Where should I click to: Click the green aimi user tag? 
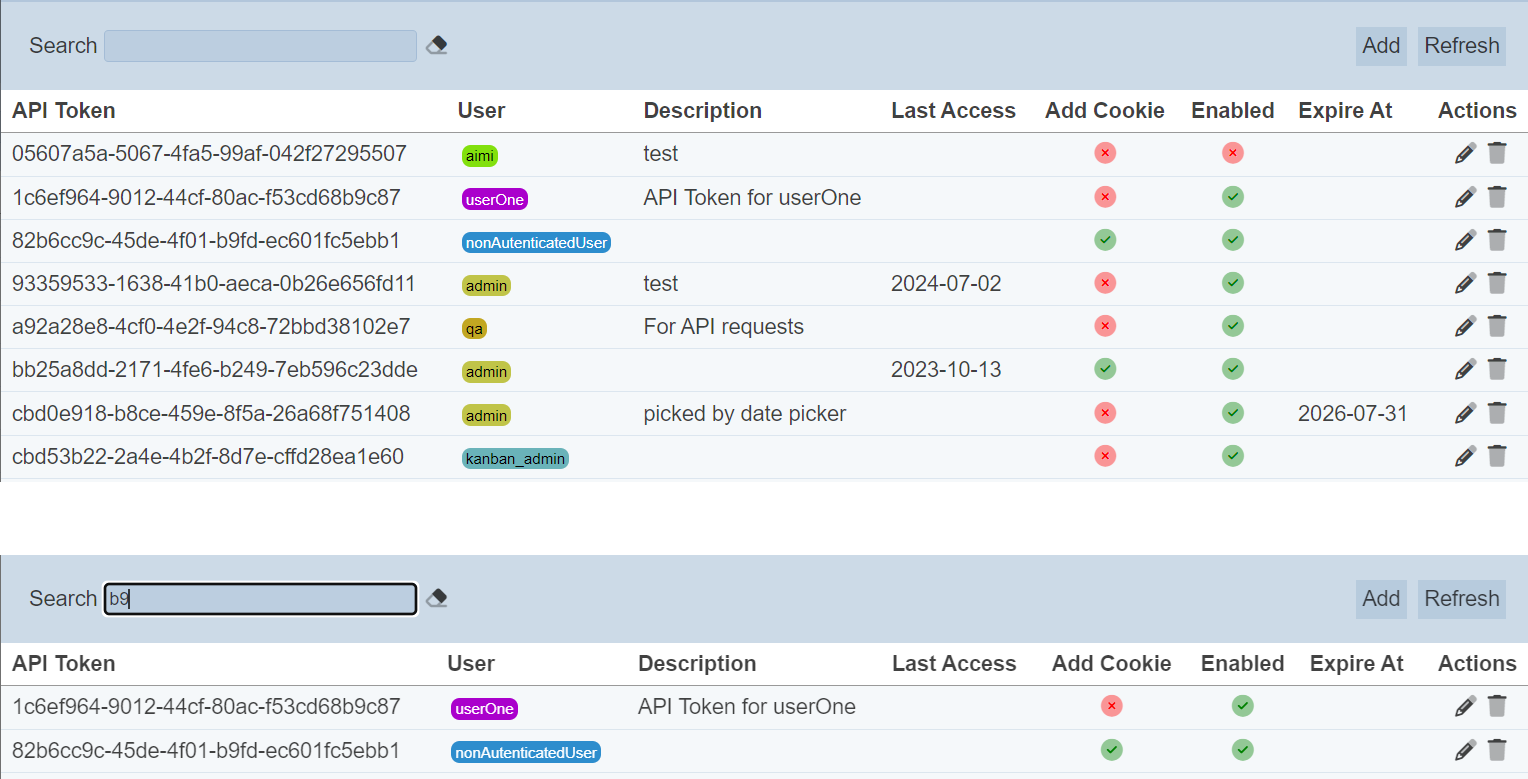pyautogui.click(x=480, y=155)
